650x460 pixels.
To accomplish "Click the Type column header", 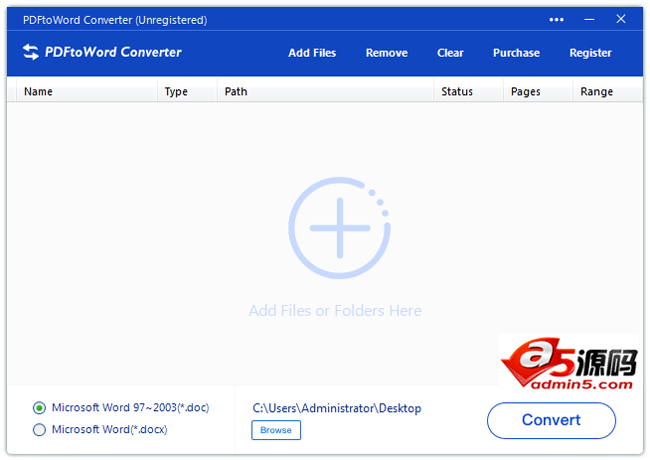I will point(176,91).
